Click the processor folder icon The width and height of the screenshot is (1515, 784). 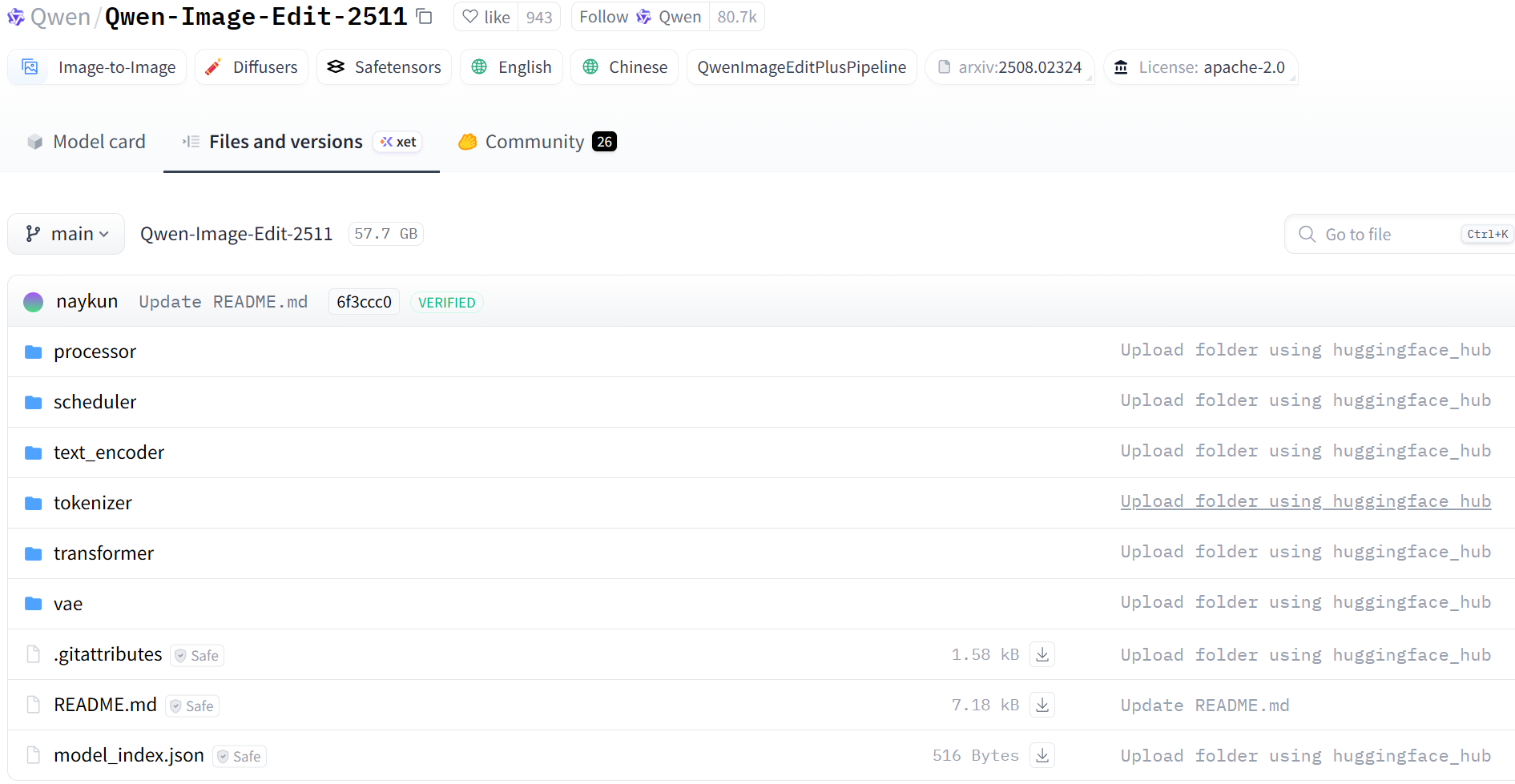33,352
